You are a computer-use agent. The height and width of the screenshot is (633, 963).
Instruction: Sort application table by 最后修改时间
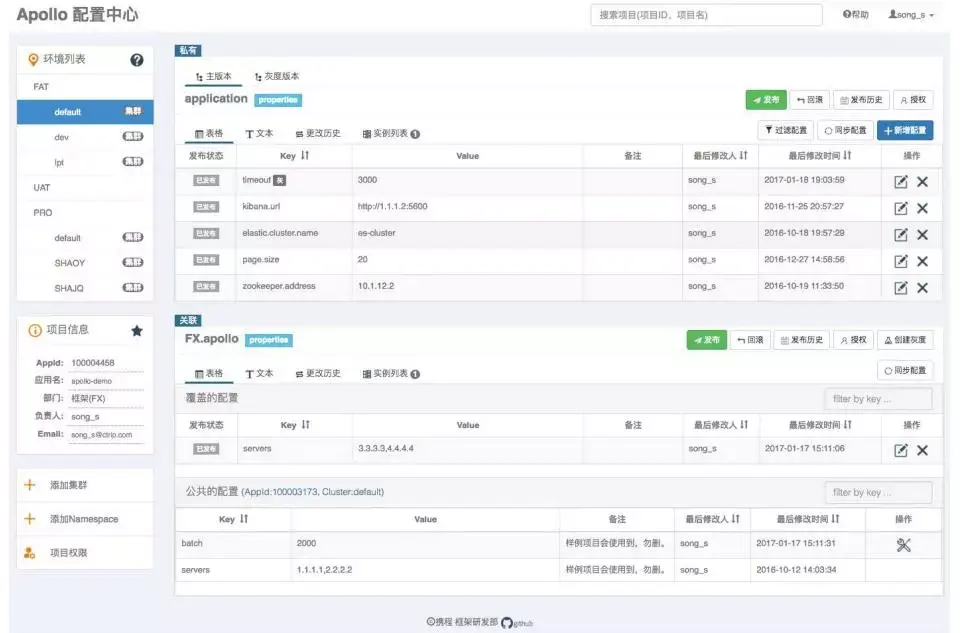(848, 155)
